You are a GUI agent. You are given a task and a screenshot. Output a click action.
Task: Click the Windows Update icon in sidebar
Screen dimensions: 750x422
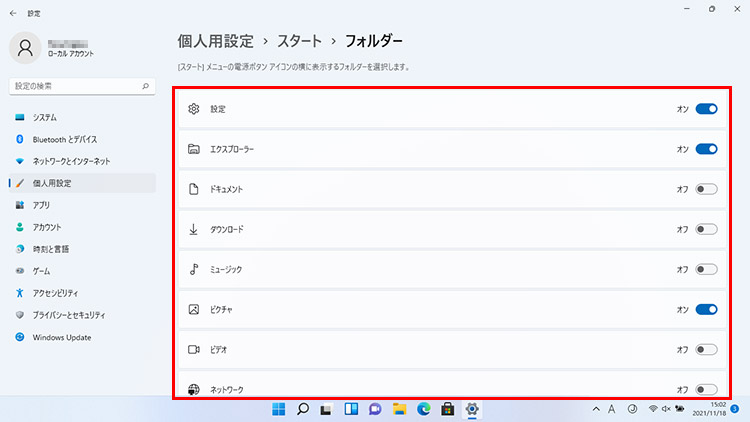[x=20, y=337]
